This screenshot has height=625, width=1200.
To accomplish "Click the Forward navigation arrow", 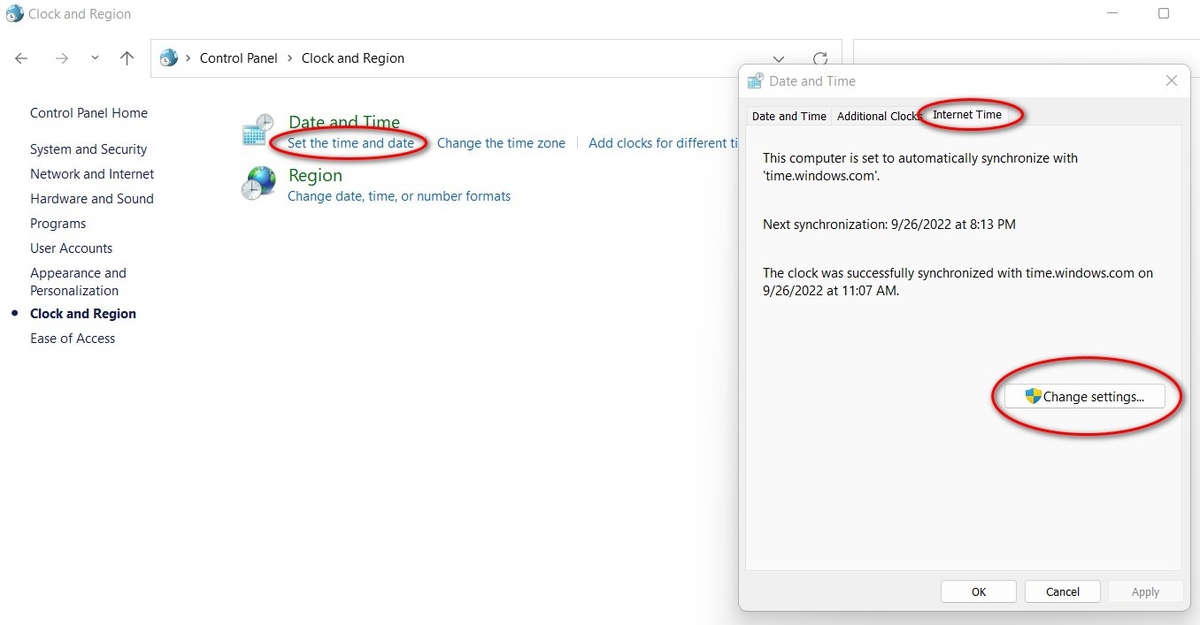I will [x=60, y=58].
